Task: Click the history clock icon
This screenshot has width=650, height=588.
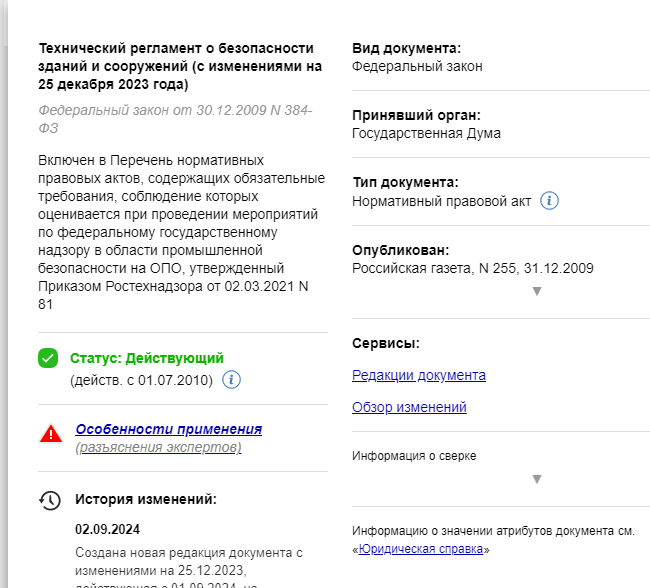Action: point(50,500)
